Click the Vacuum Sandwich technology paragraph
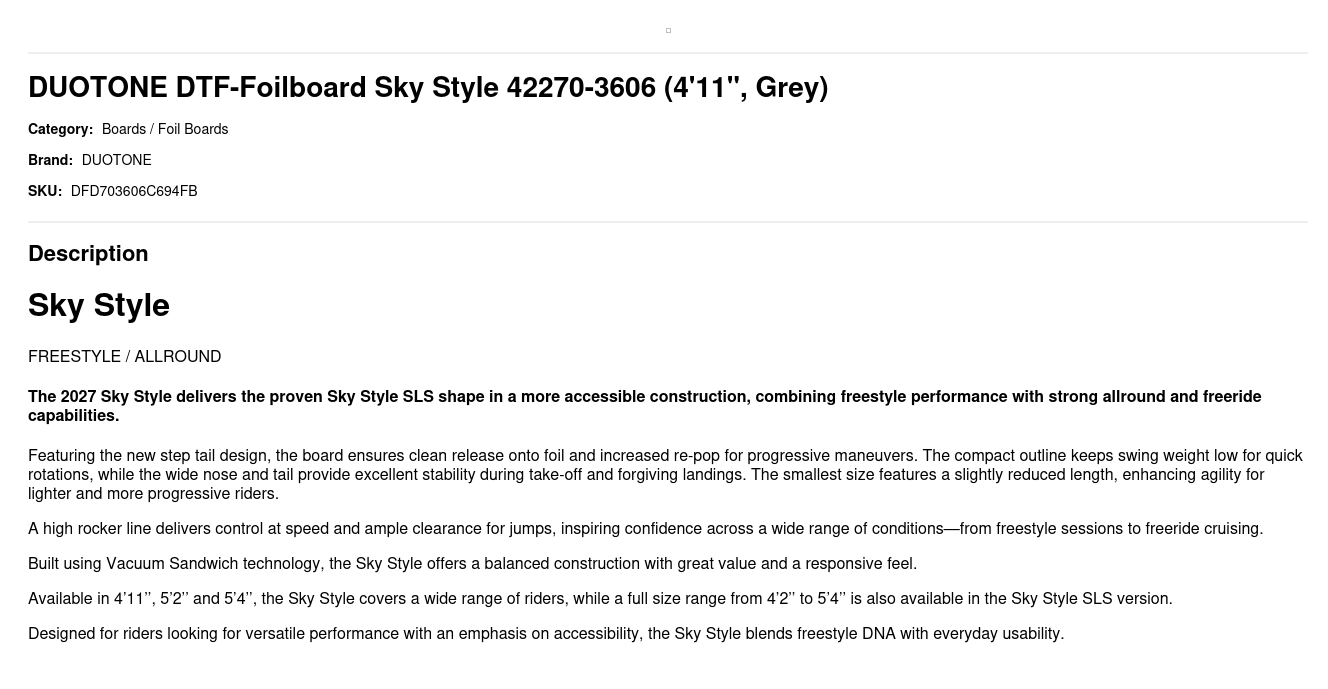The height and width of the screenshot is (689, 1328). pyautogui.click(x=472, y=564)
